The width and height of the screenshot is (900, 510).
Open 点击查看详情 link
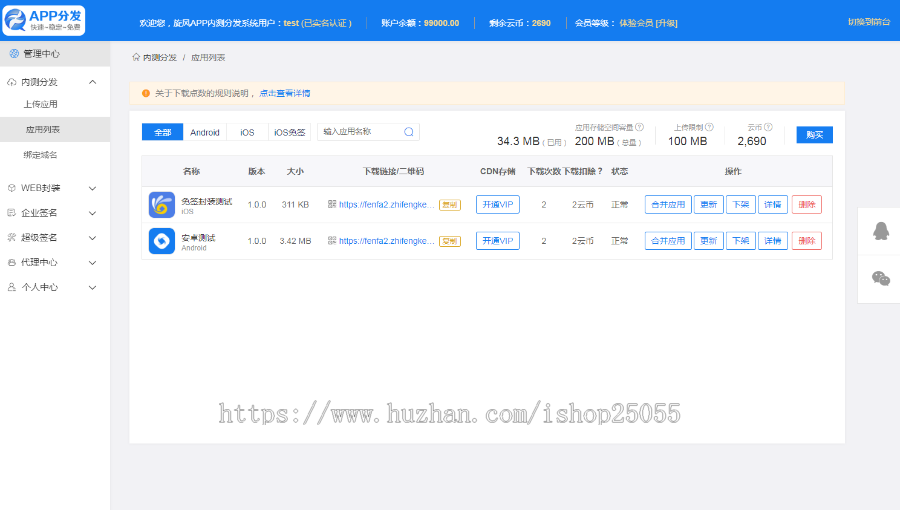pos(285,93)
